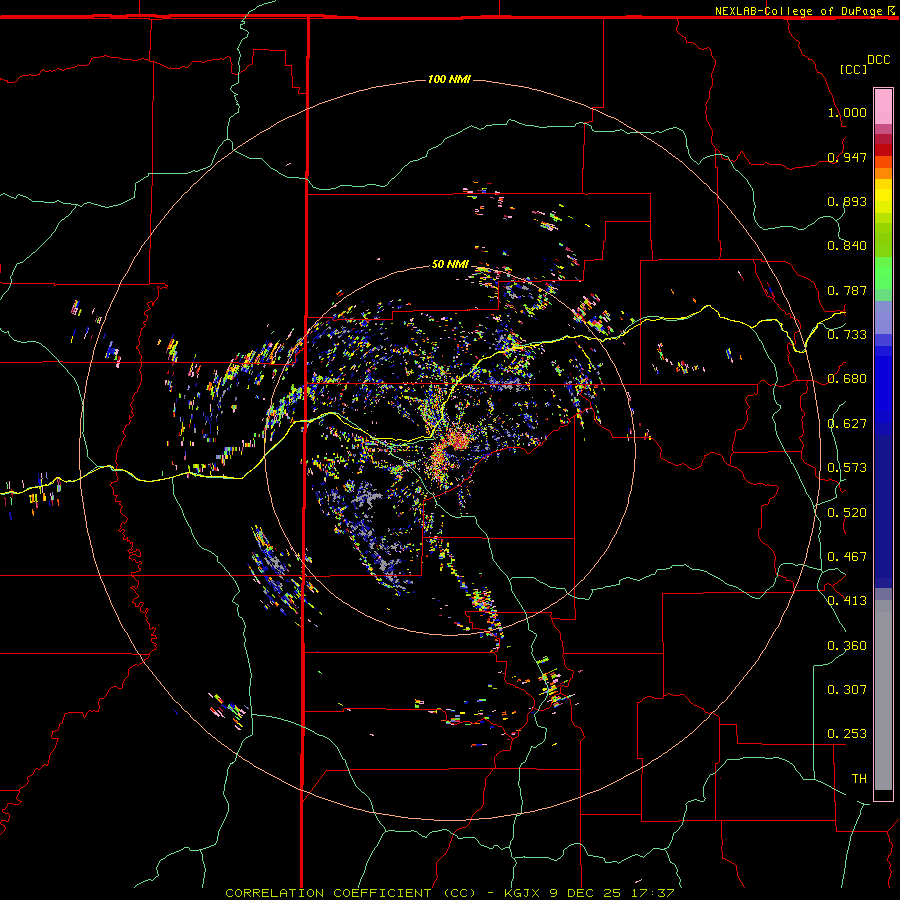This screenshot has height=900, width=900.
Task: Click the 0.947 legend value
Action: pyautogui.click(x=847, y=157)
